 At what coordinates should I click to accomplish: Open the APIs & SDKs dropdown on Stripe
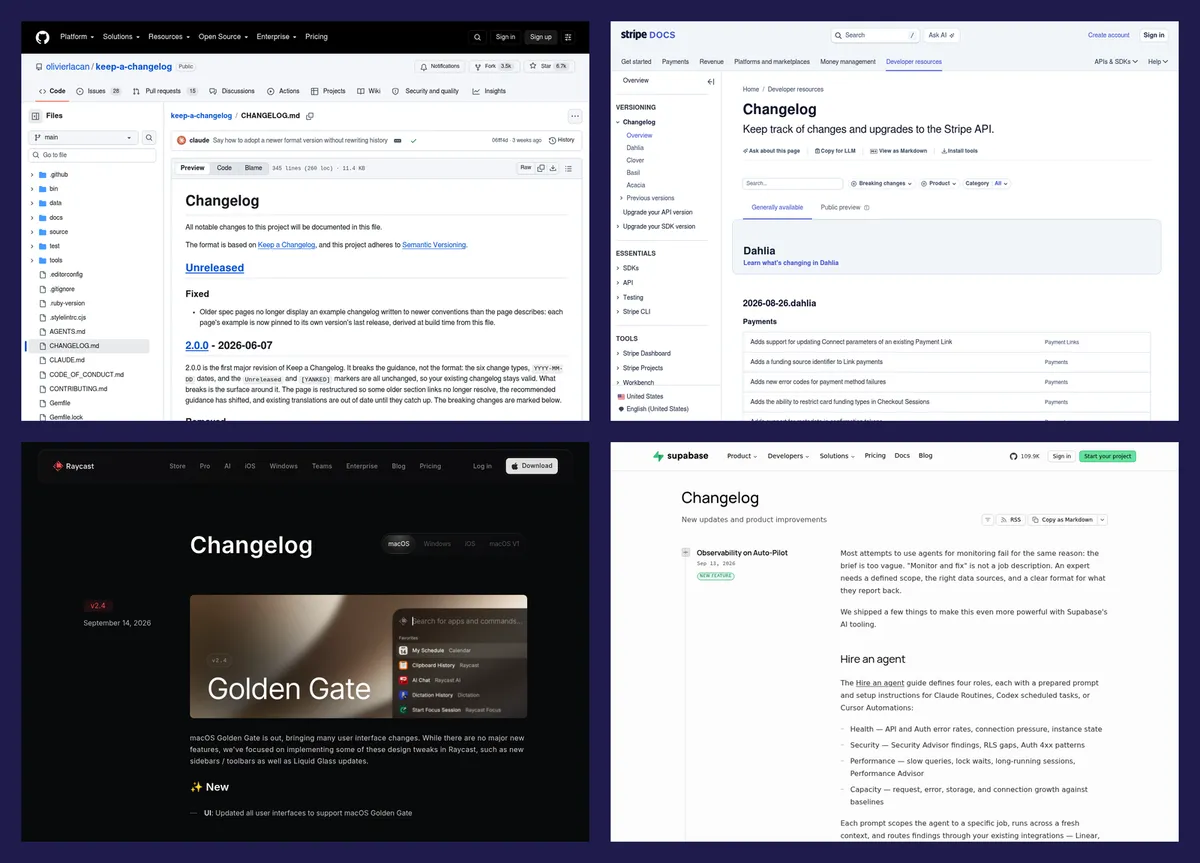point(1117,62)
